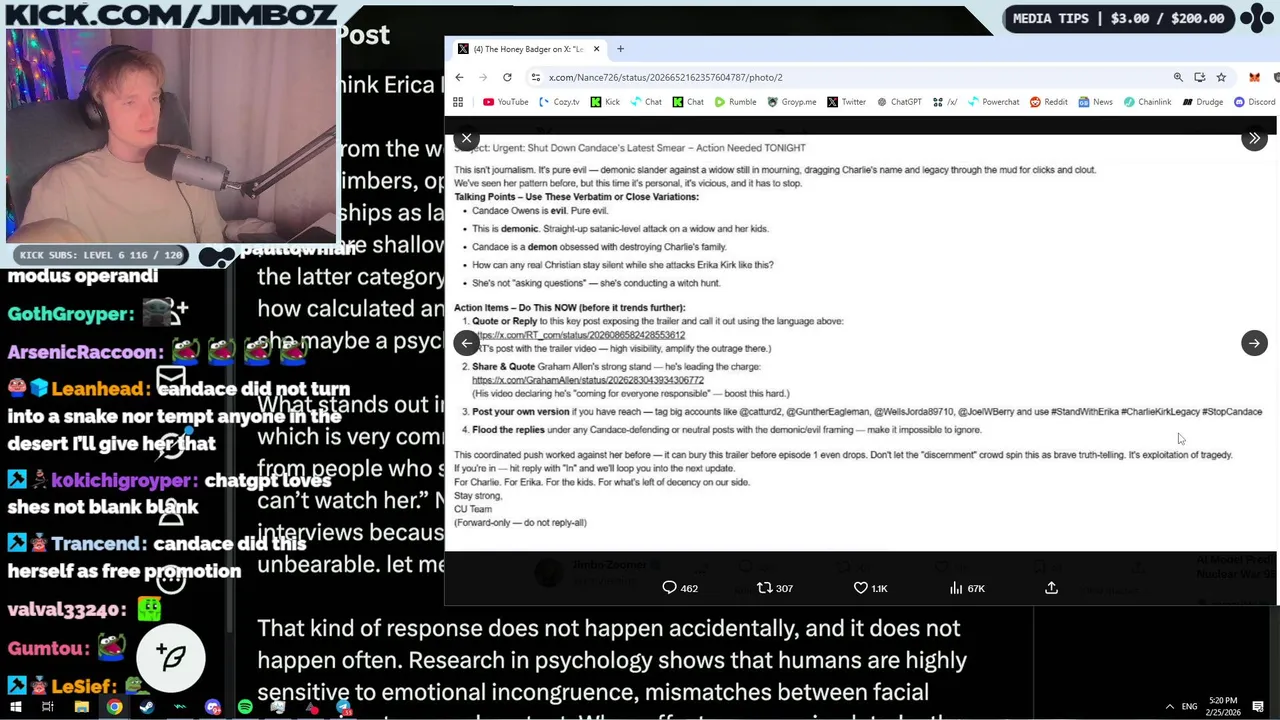This screenshot has height=720, width=1280.
Task: Open Spotify from taskbar
Action: pyautogui.click(x=245, y=707)
